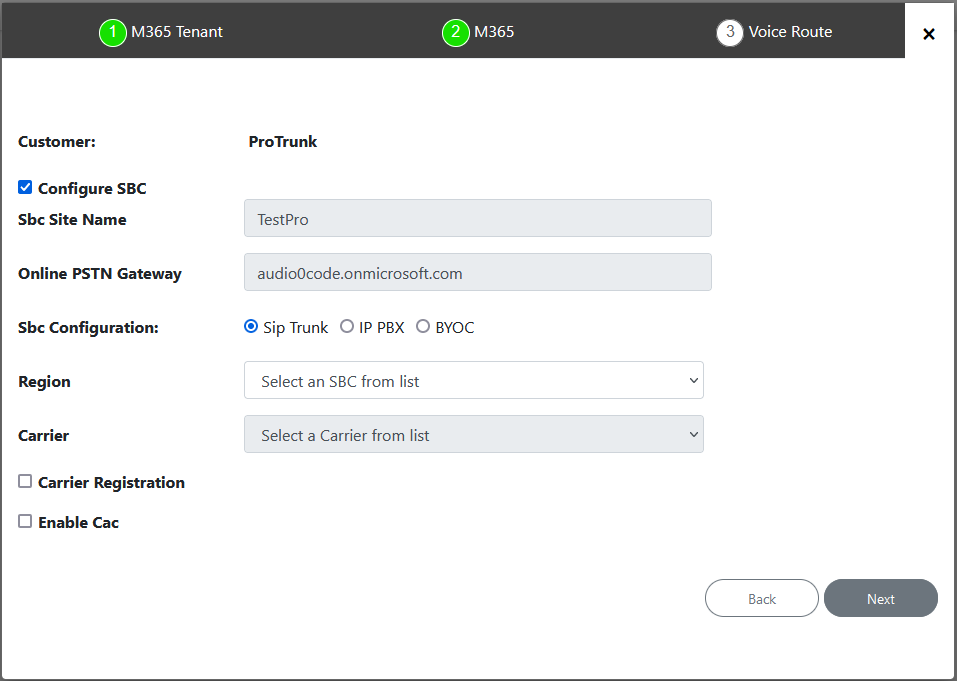Select the Sip Trunk radio button
Image resolution: width=957 pixels, height=681 pixels.
click(250, 326)
